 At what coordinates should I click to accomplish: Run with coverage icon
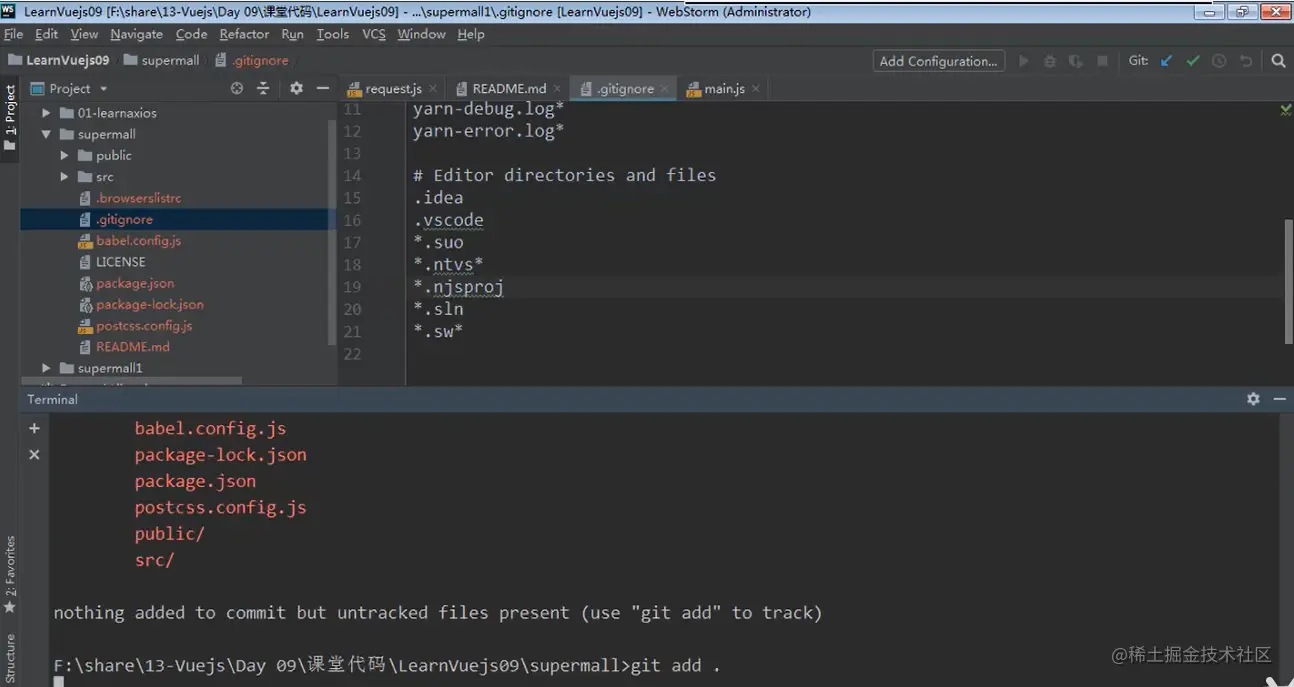[1075, 61]
